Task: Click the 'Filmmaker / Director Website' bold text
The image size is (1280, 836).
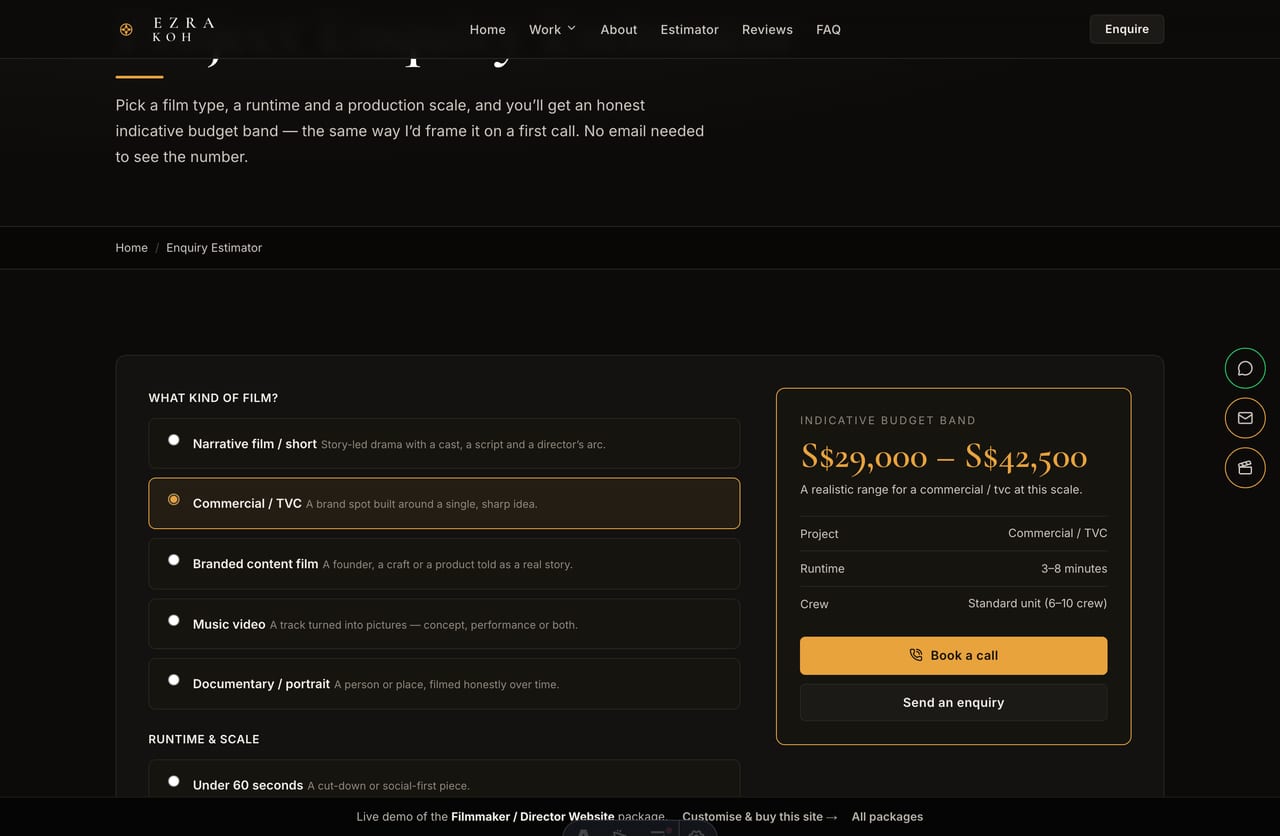Action: tap(532, 816)
